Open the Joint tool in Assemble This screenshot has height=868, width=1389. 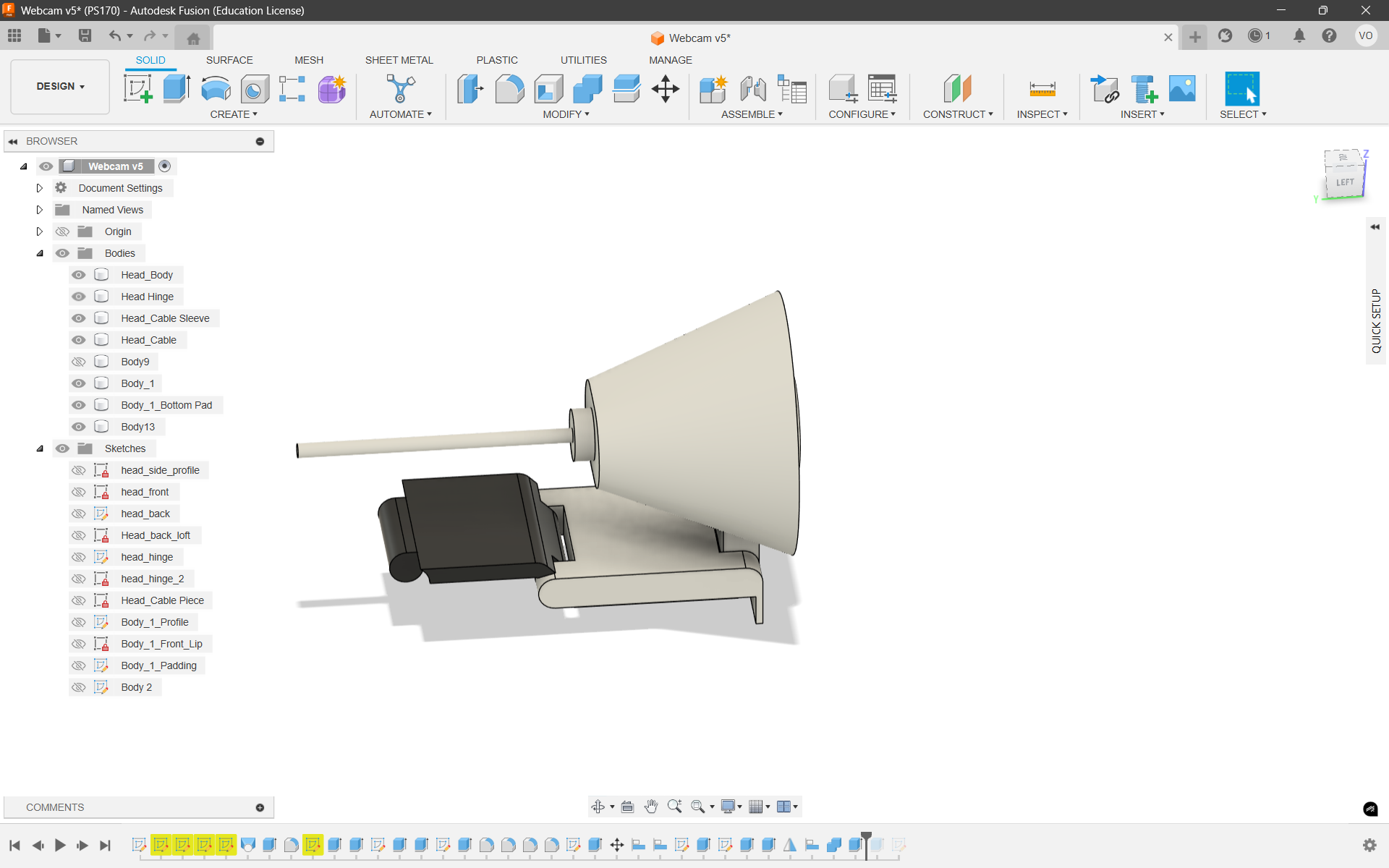[753, 89]
